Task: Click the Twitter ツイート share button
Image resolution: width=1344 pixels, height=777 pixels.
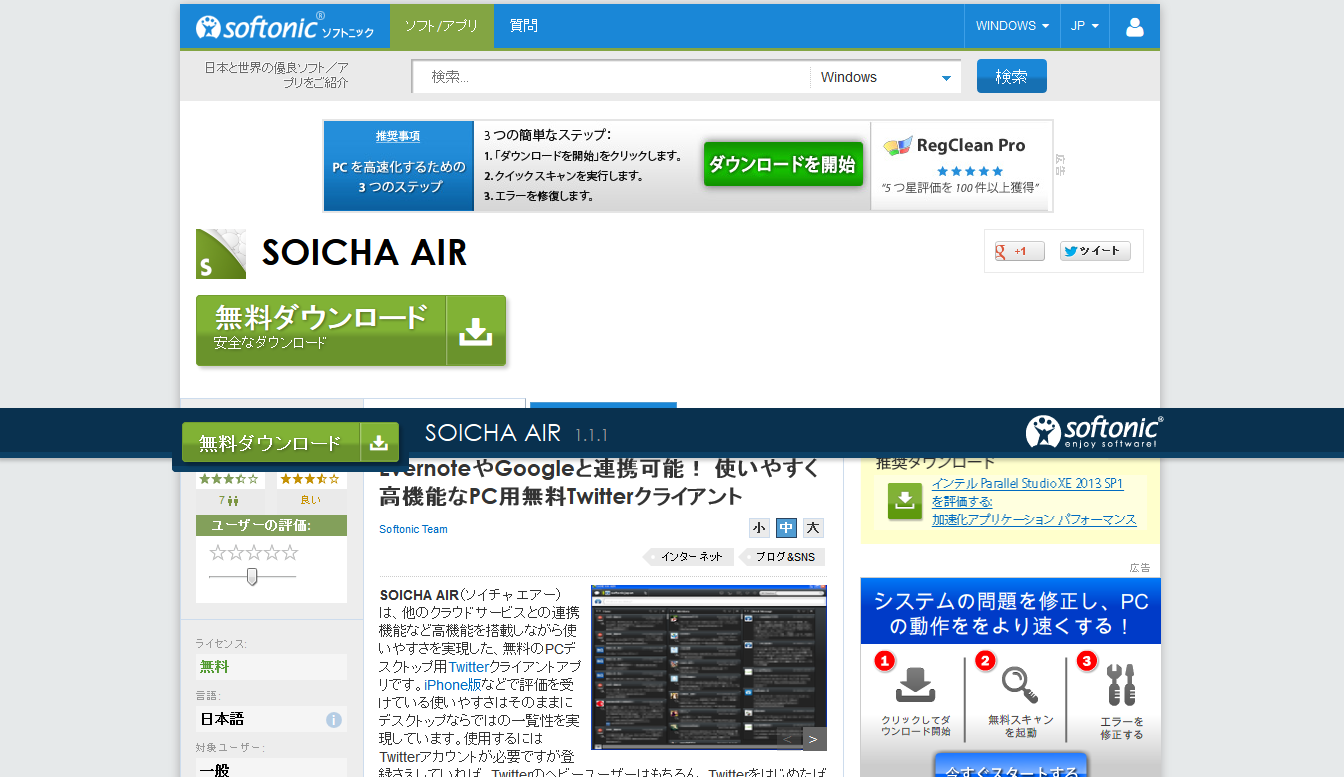Action: tap(1095, 251)
